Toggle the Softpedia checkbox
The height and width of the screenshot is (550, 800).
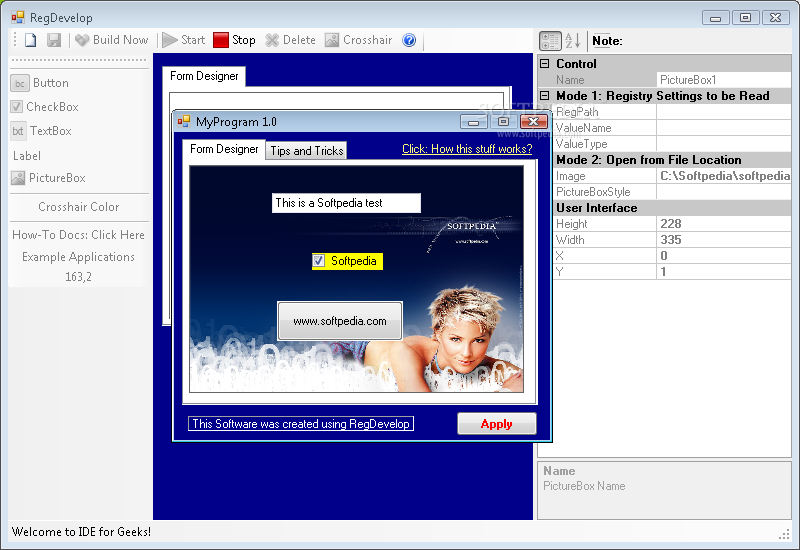(347, 261)
